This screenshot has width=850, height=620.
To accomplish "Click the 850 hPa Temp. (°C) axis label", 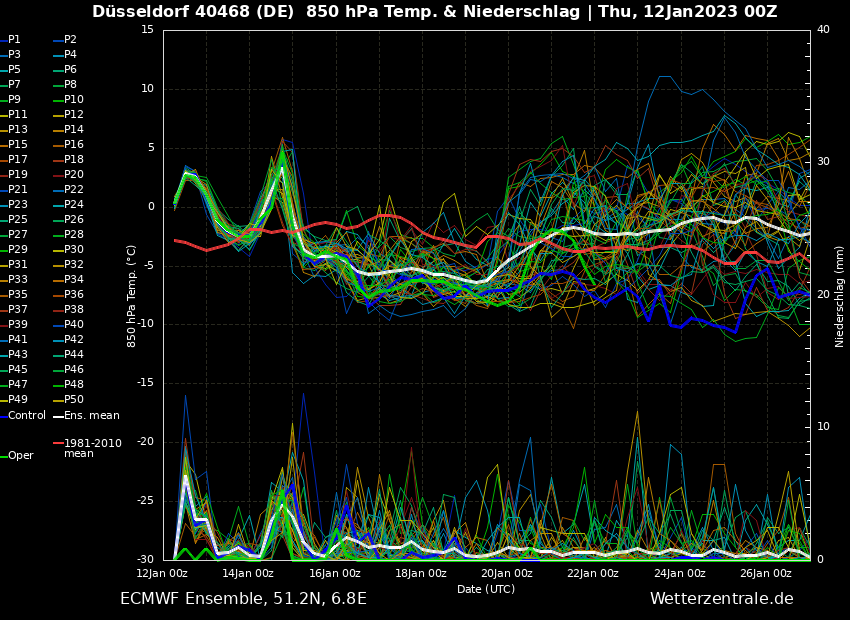I will pyautogui.click(x=132, y=296).
